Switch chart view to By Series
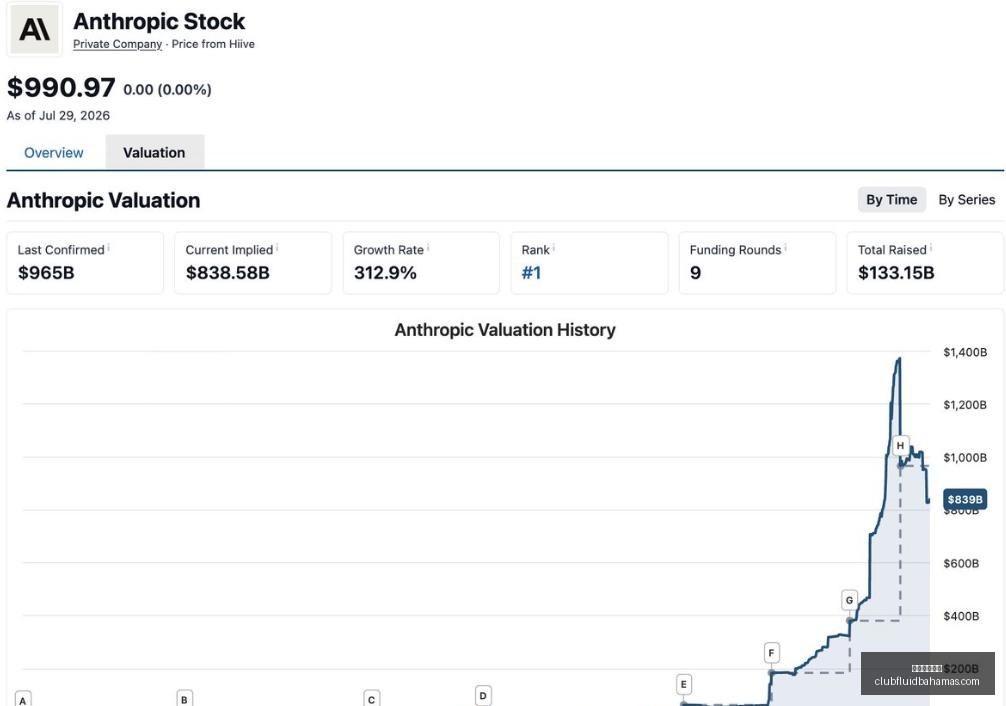The width and height of the screenshot is (1006, 706). (966, 200)
